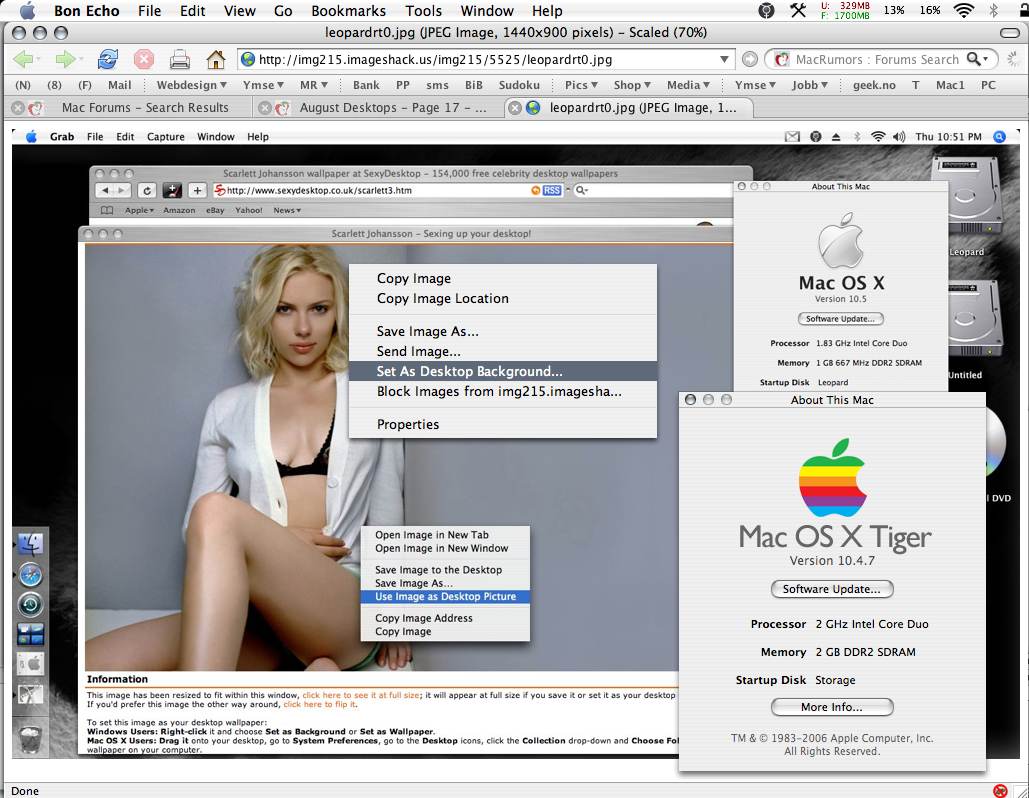Open the Bookmarks menu
Image resolution: width=1029 pixels, height=798 pixels.
pyautogui.click(x=348, y=11)
